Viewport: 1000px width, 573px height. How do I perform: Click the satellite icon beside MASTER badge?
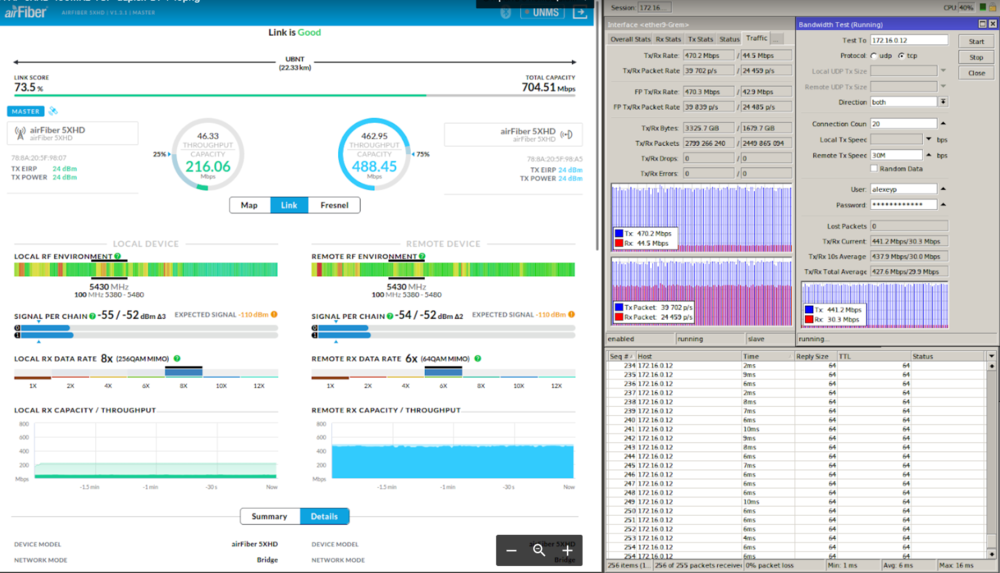[x=53, y=111]
